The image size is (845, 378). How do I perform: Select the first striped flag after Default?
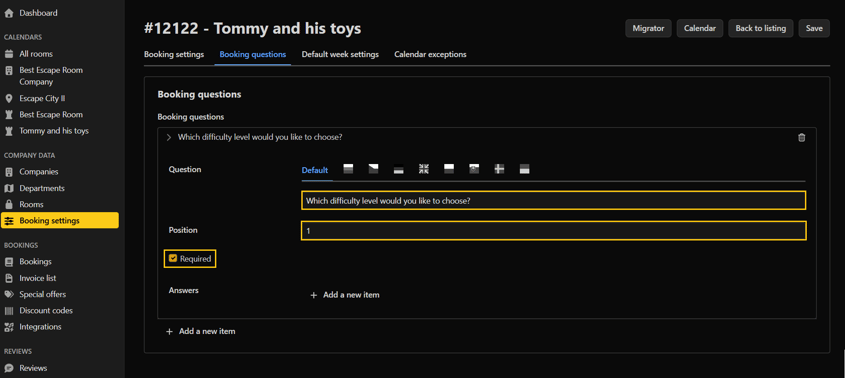[348, 169]
